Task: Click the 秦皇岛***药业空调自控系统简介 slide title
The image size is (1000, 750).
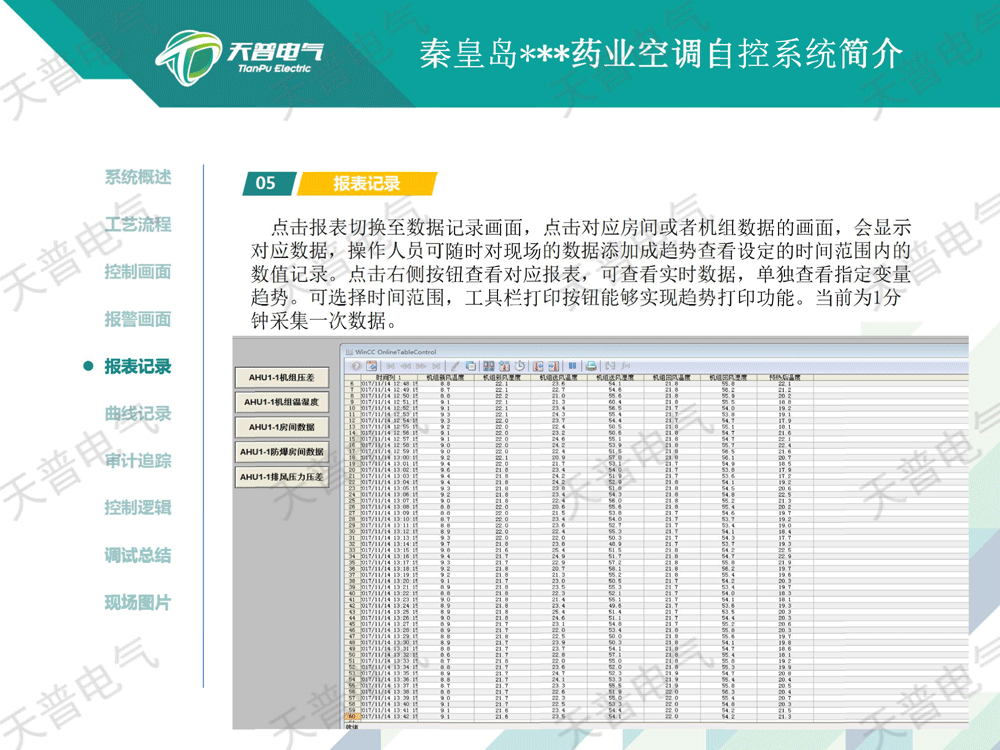Action: click(661, 54)
